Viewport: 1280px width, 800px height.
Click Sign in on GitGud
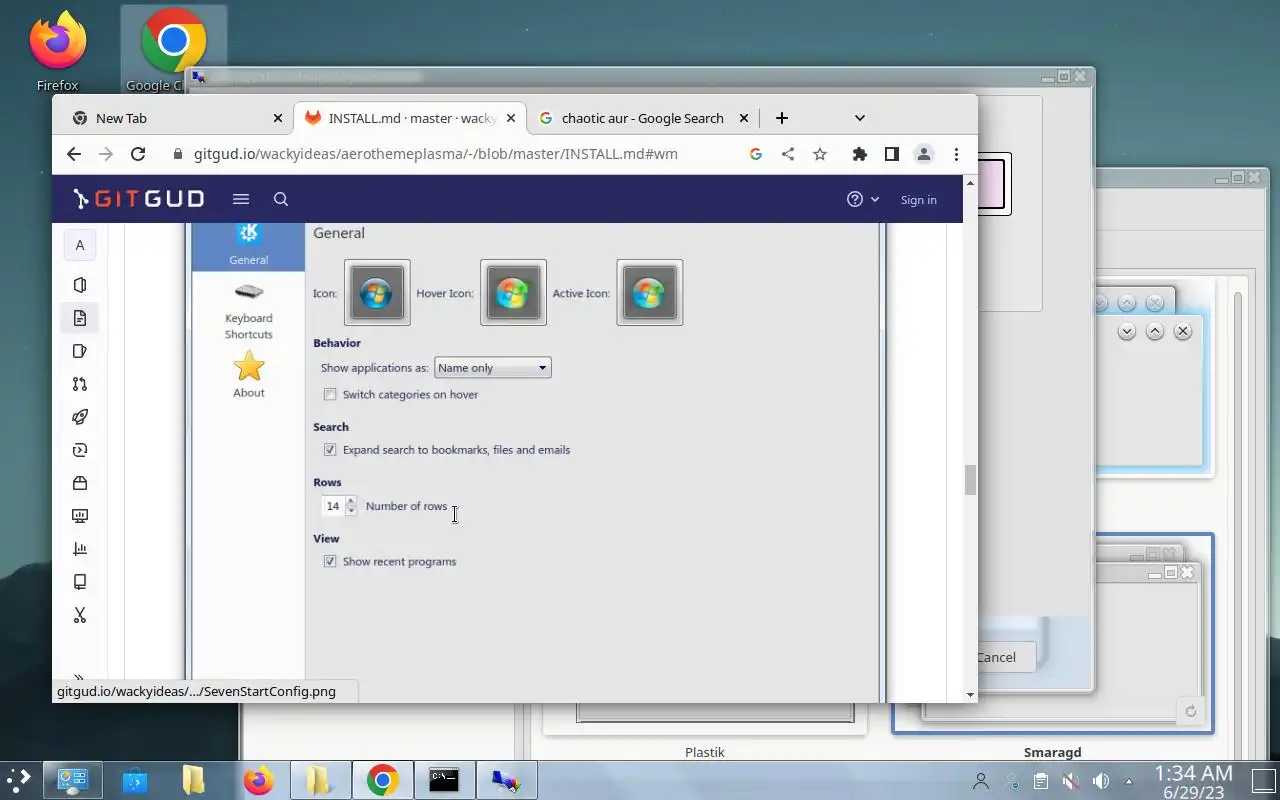coord(918,199)
